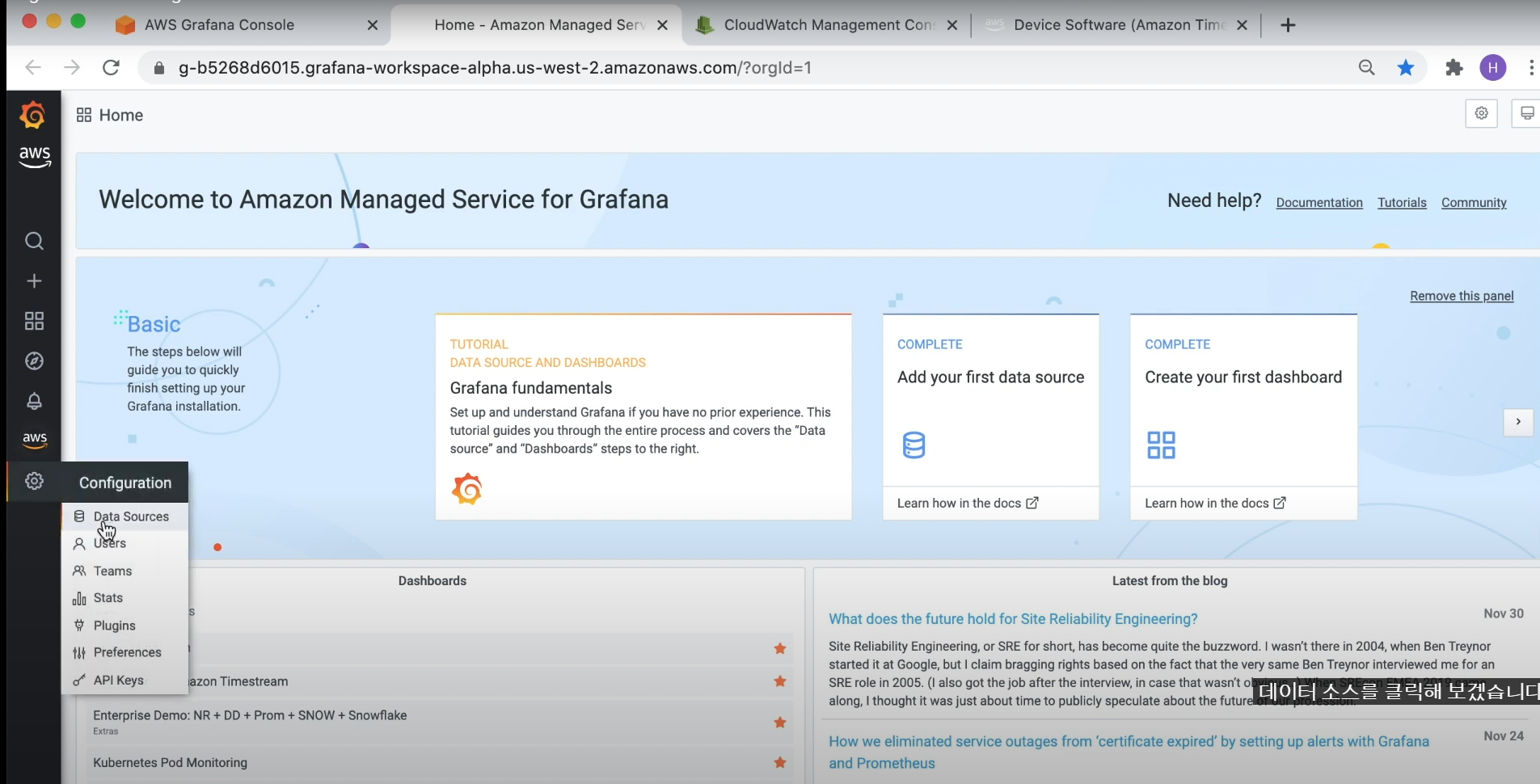Close the AWS Grafana Console tab
This screenshot has width=1540, height=784.
[x=373, y=25]
